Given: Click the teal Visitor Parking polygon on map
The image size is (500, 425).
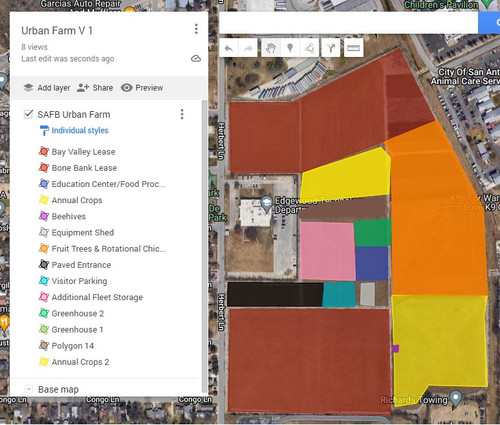Looking at the screenshot, I should pyautogui.click(x=339, y=294).
